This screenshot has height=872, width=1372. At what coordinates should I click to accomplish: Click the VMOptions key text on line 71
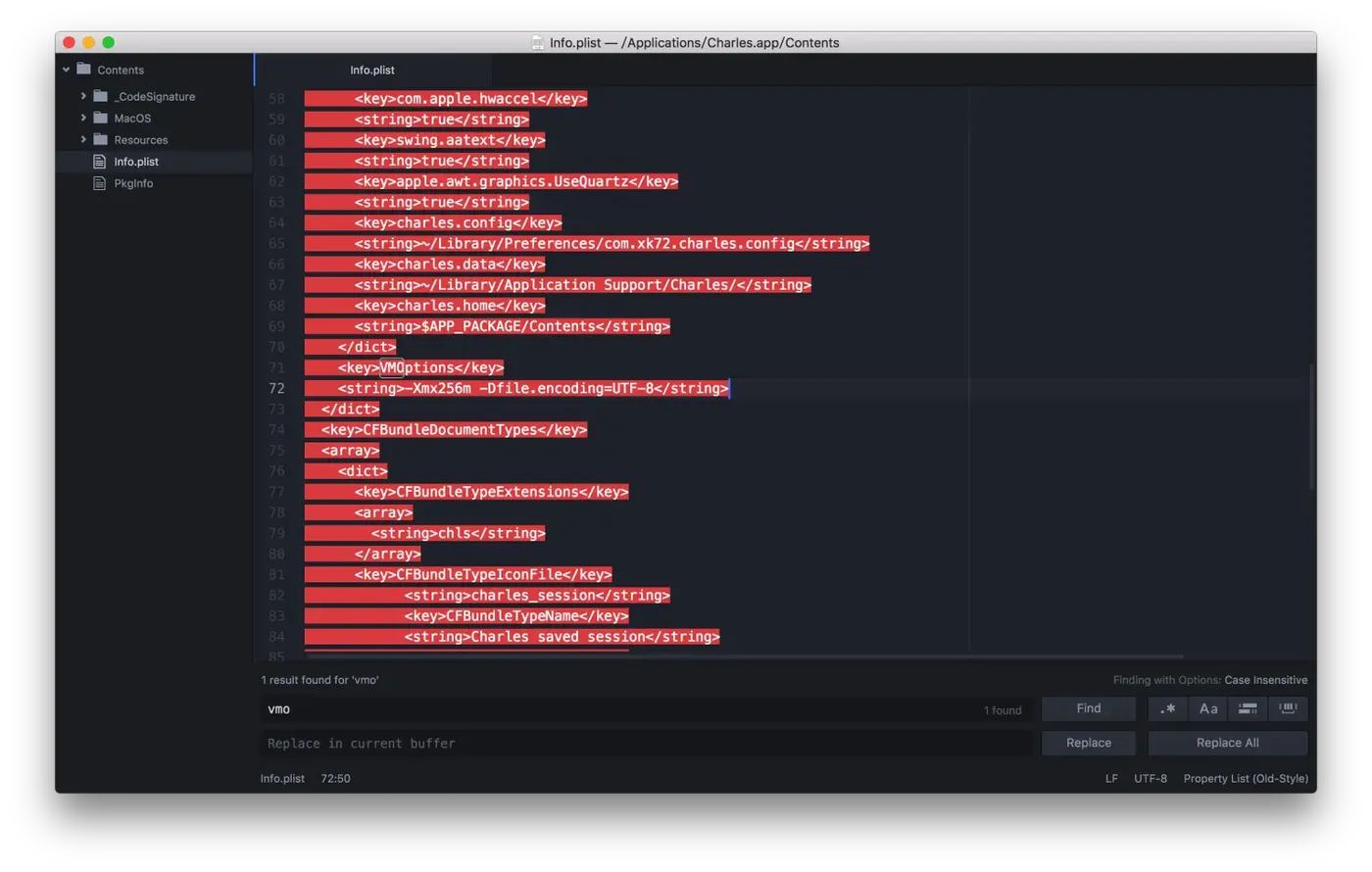pyautogui.click(x=417, y=367)
